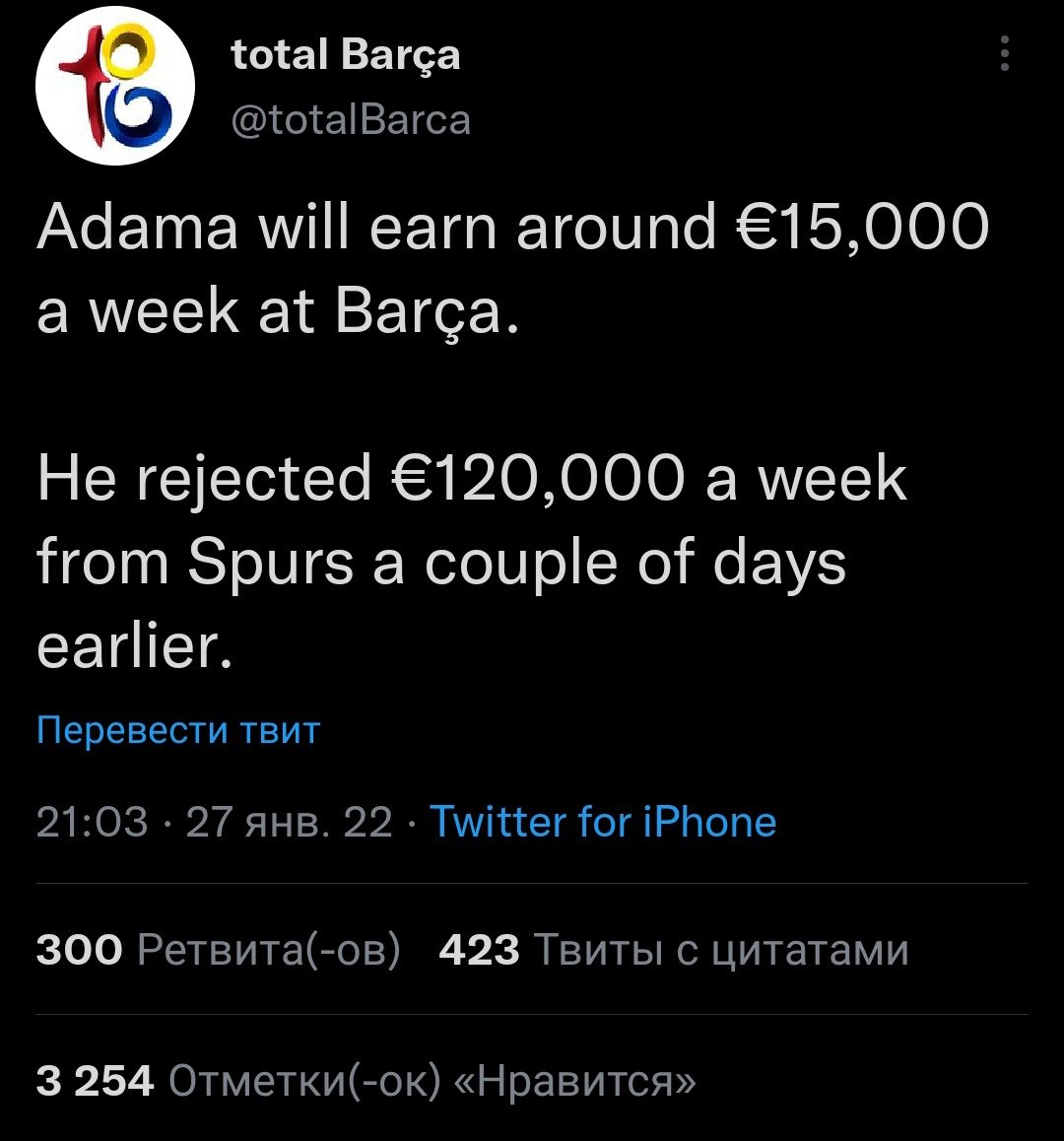Screen dimensions: 1064x1141
Task: Click the "€15,000" amount in the tweet
Action: click(x=863, y=229)
